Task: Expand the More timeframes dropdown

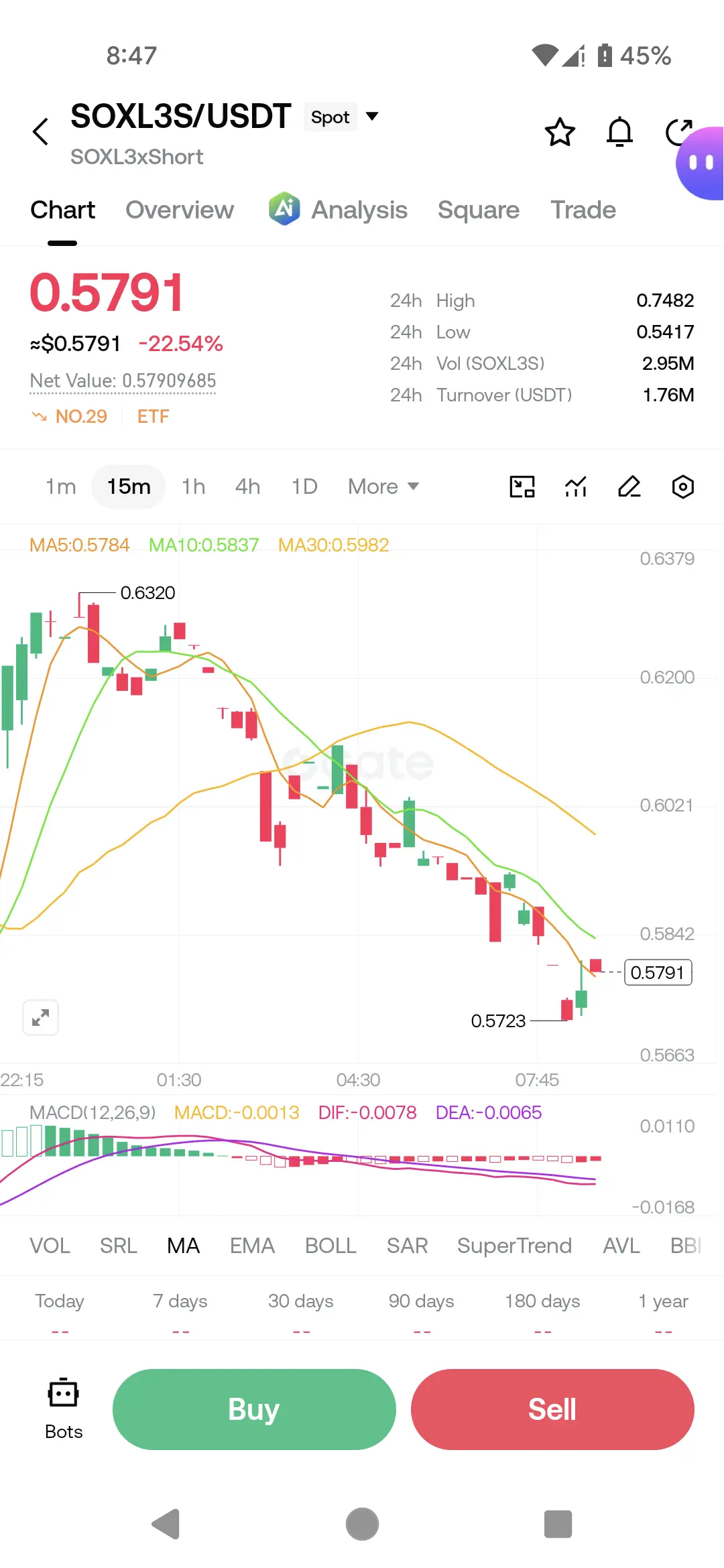Action: click(383, 486)
